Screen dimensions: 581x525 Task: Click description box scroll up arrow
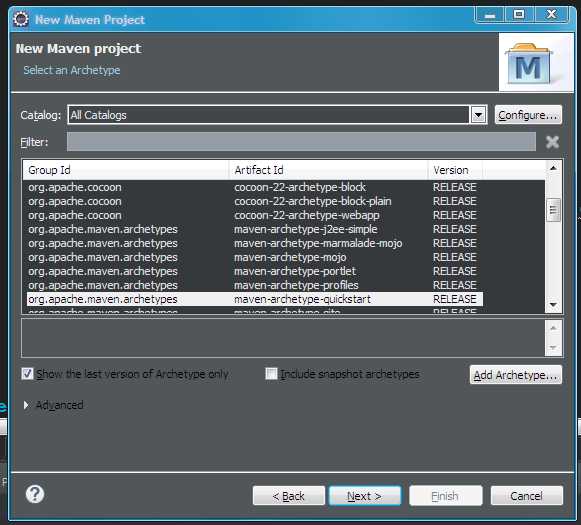[553, 328]
